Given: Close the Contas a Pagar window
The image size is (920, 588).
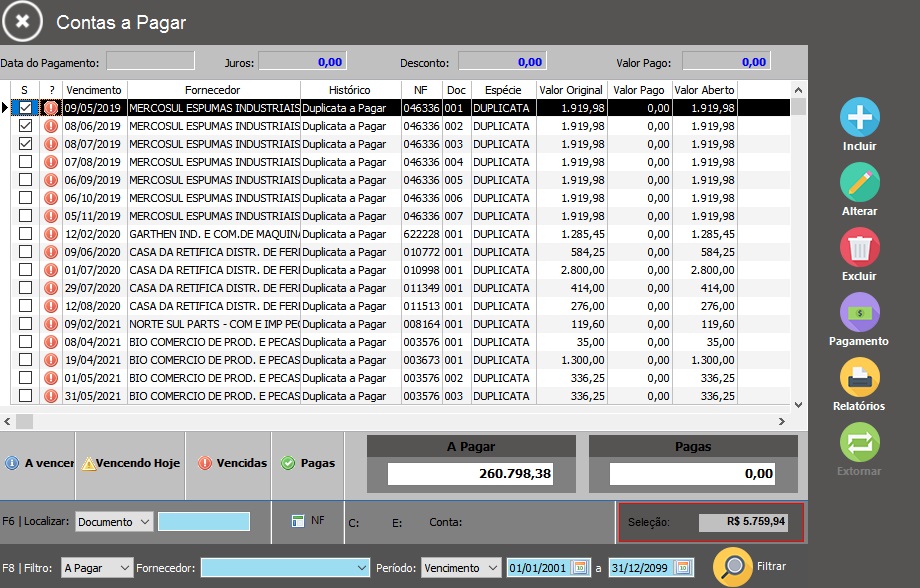Looking at the screenshot, I should tap(22, 21).
